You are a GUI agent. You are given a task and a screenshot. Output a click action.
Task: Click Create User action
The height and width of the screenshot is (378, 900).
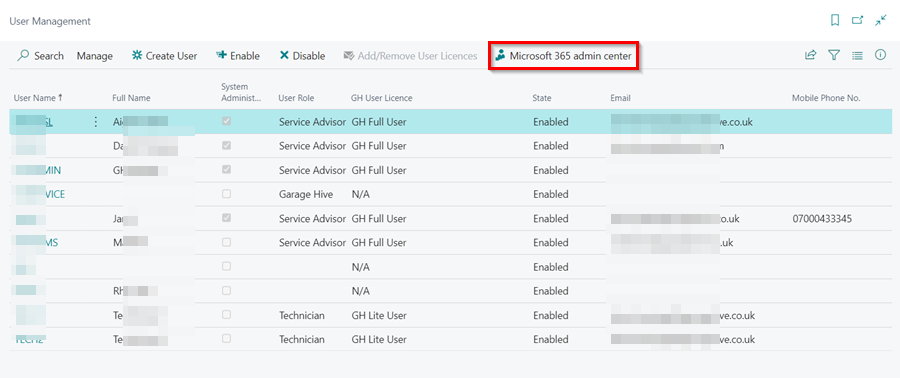click(164, 56)
